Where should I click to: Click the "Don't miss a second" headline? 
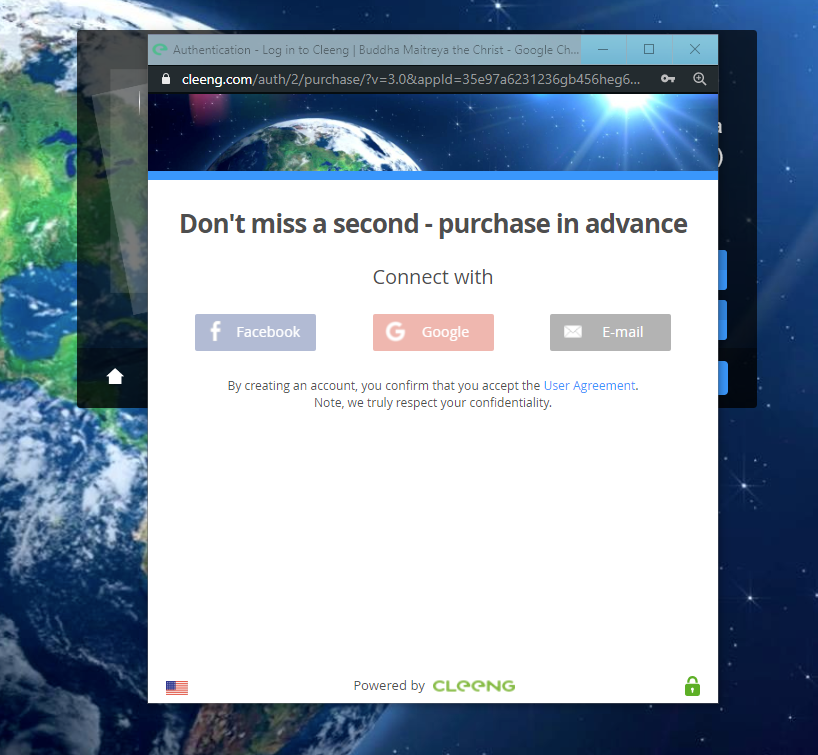(x=433, y=224)
